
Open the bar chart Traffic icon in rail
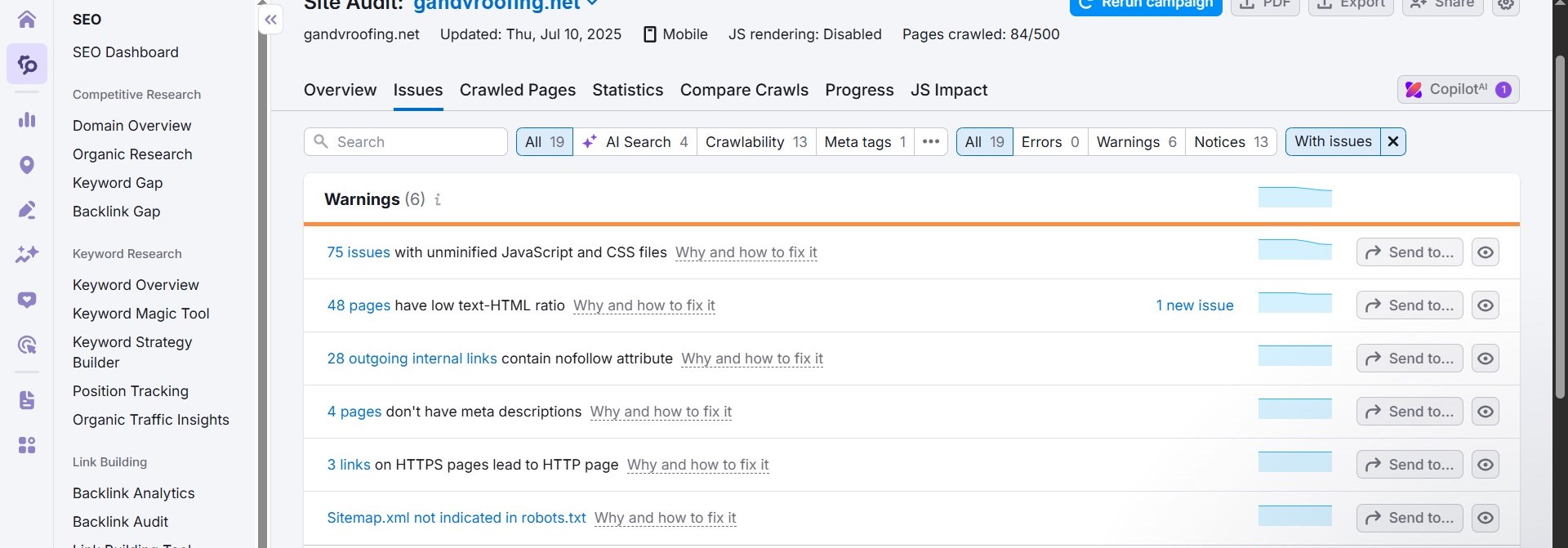pyautogui.click(x=27, y=120)
